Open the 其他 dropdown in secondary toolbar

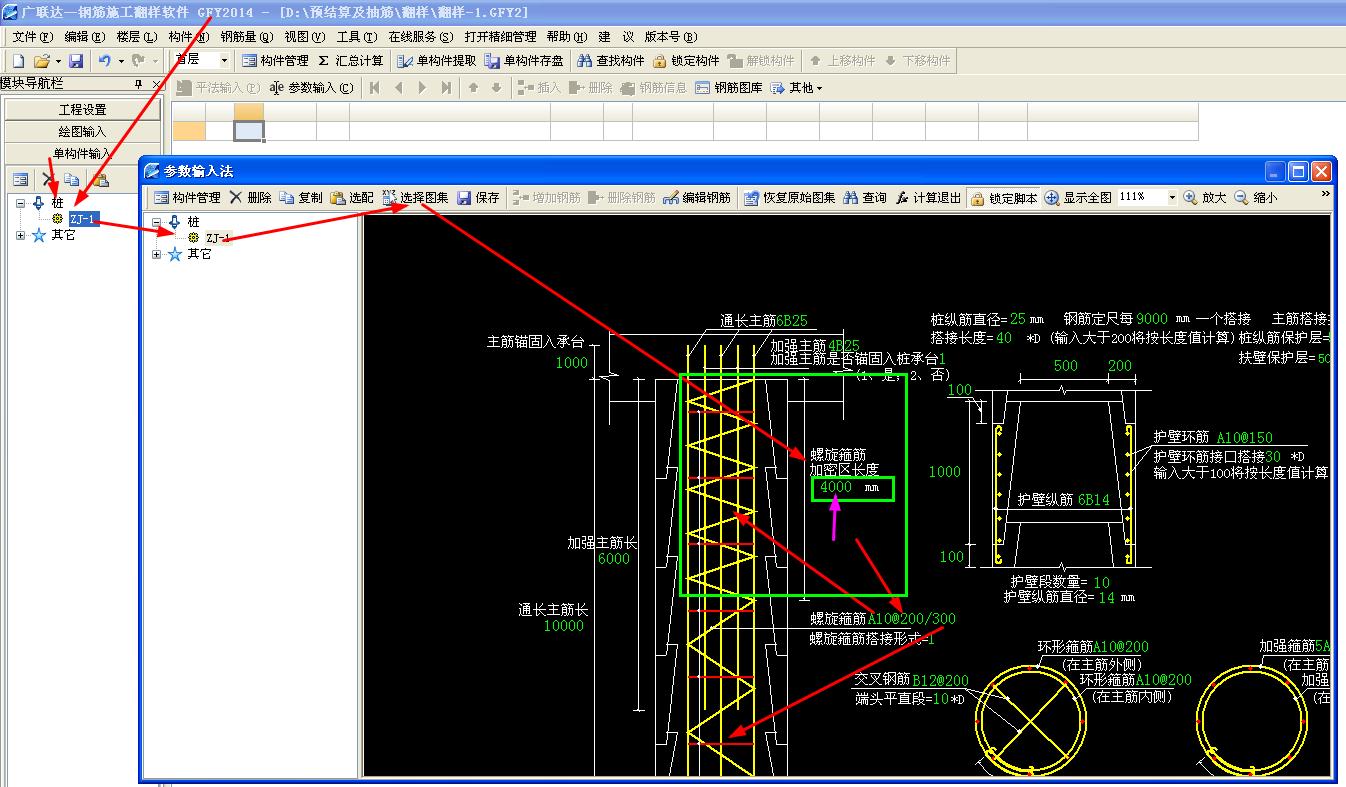pos(797,88)
